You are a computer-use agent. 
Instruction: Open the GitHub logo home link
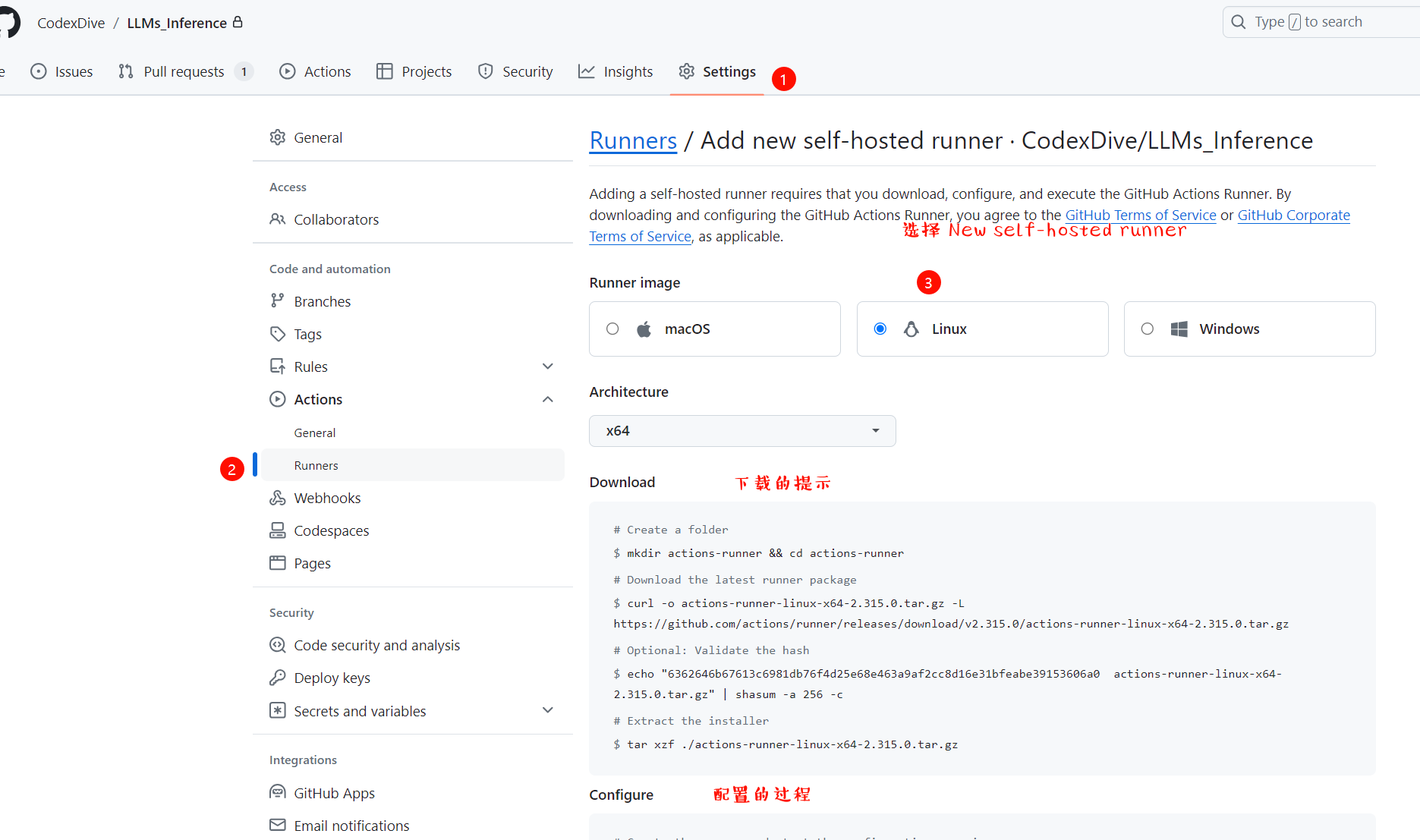9,23
